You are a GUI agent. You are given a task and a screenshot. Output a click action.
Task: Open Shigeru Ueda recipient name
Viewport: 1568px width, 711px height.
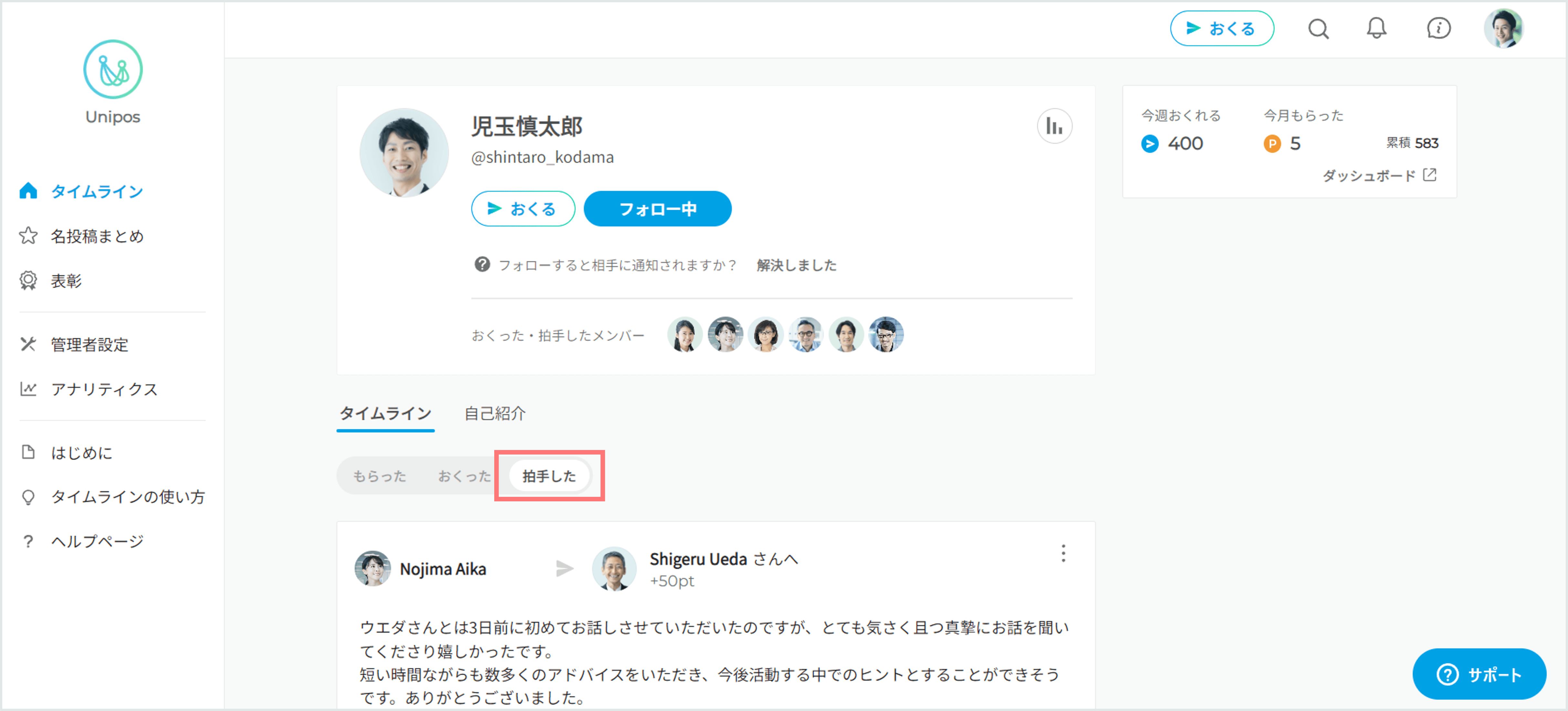[698, 559]
